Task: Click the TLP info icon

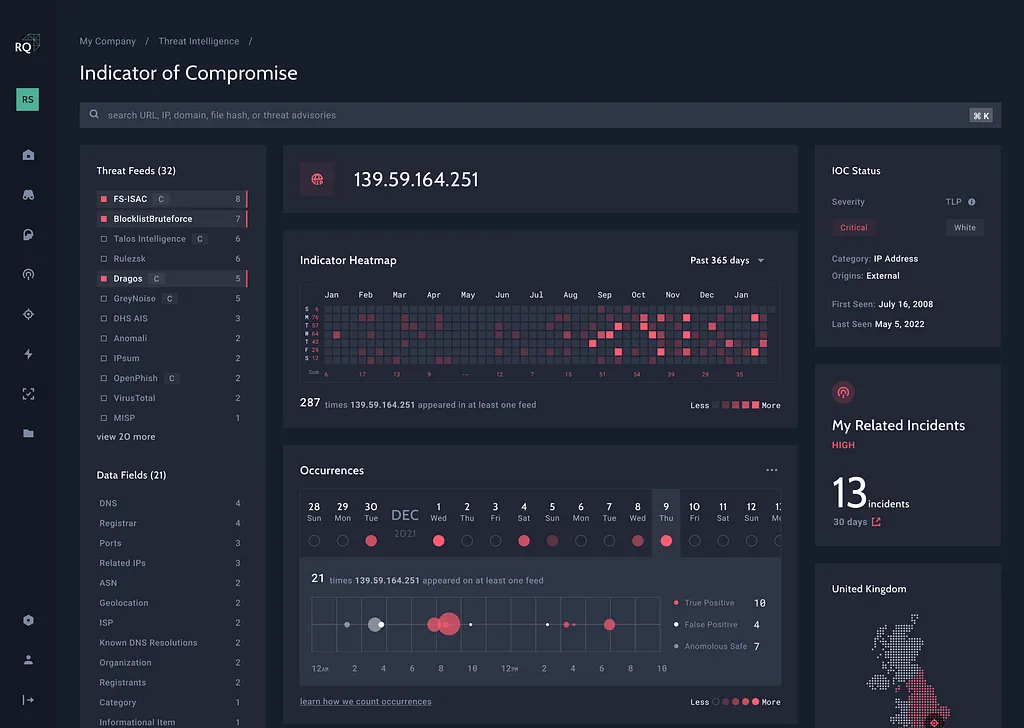Action: coord(972,202)
